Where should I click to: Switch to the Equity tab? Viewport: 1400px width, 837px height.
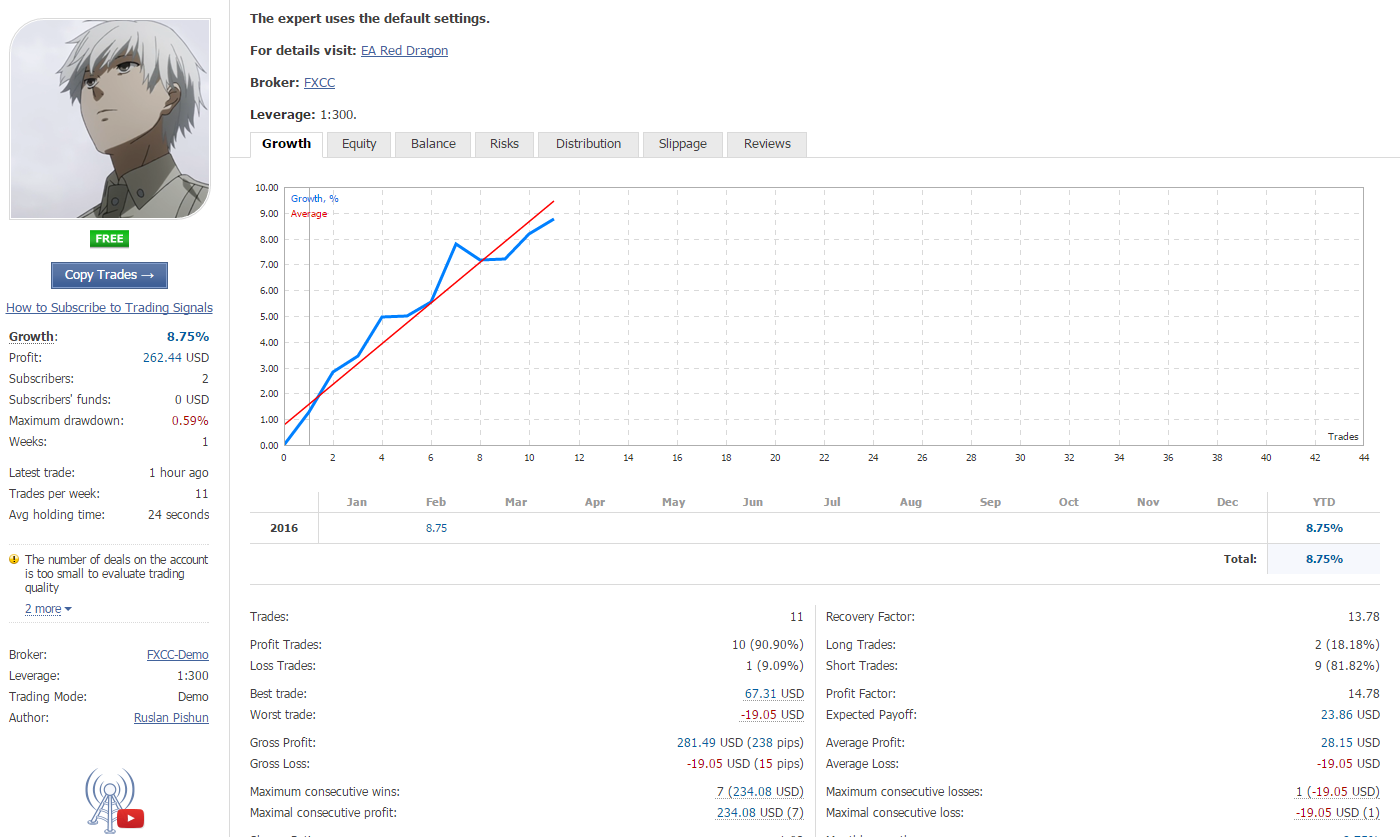pyautogui.click(x=359, y=144)
